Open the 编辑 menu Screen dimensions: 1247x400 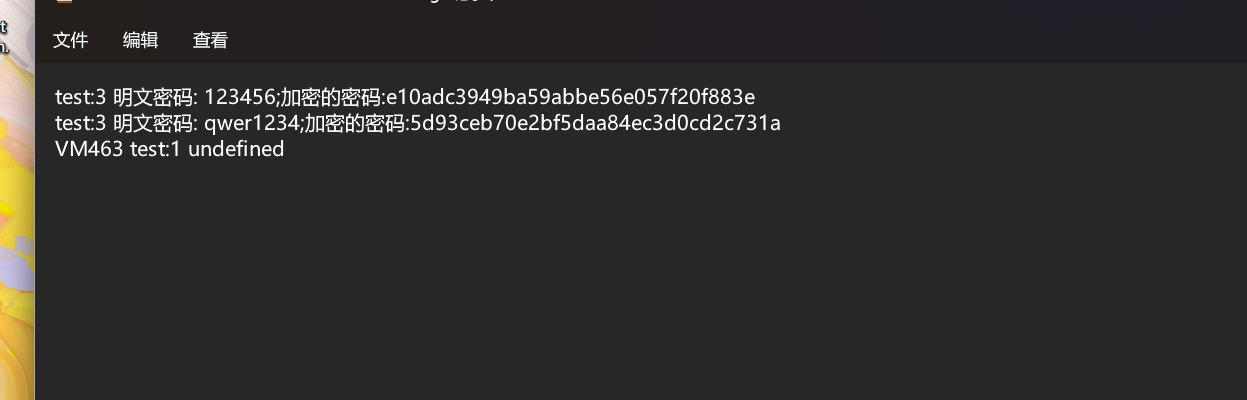pos(140,40)
